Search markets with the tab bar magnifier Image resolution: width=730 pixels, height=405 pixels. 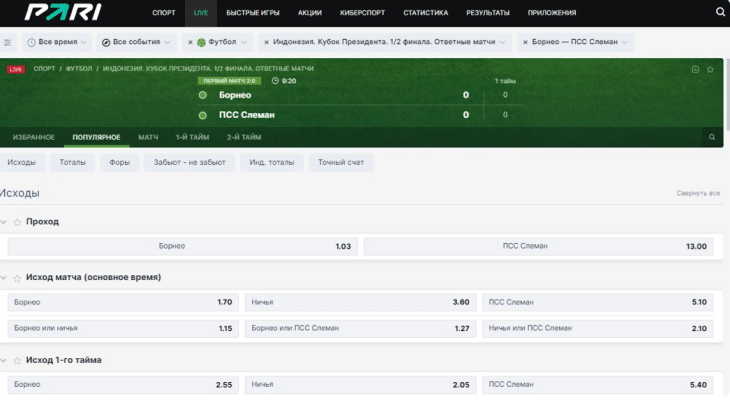tap(712, 137)
